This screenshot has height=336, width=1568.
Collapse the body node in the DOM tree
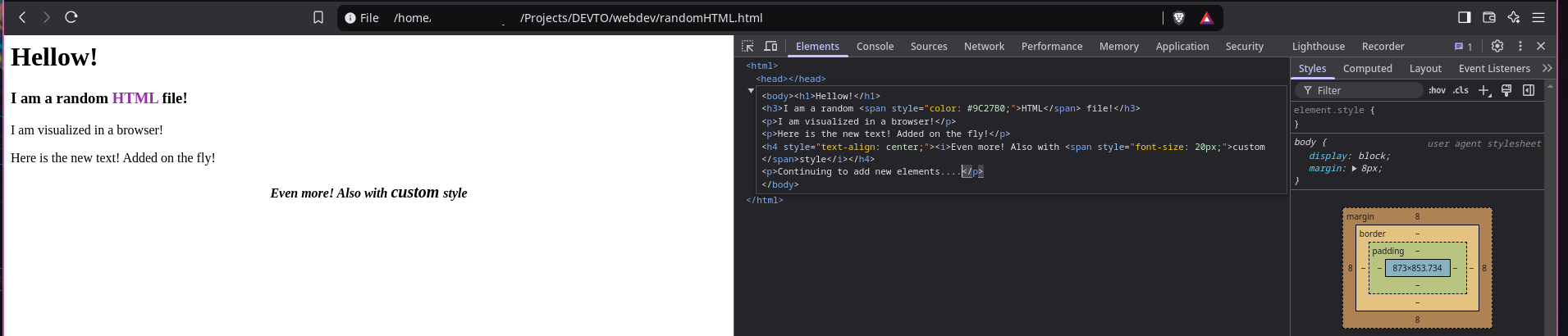751,91
